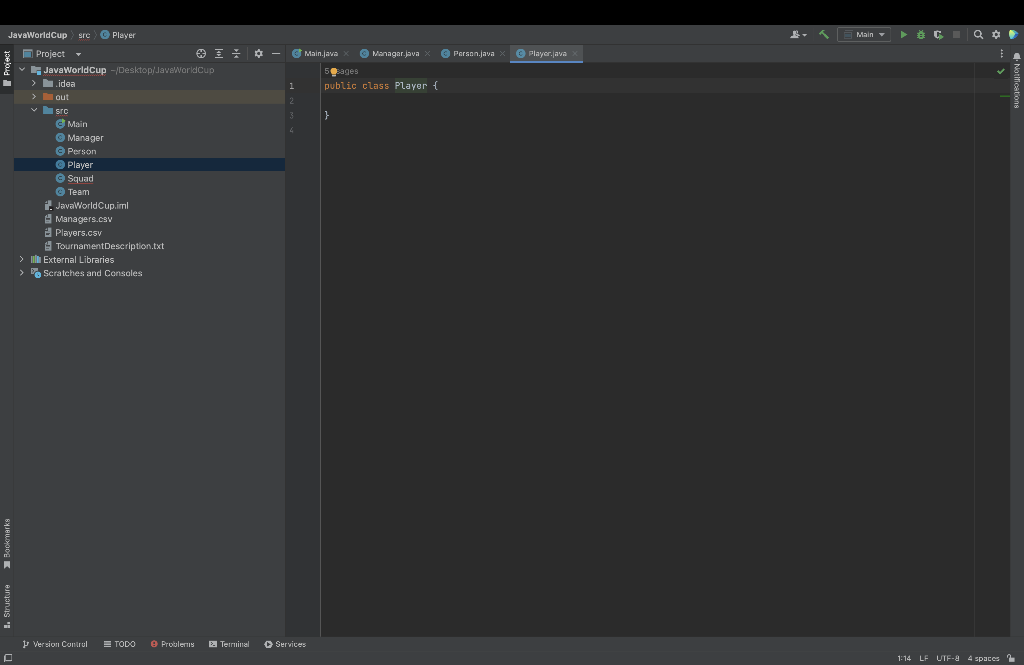Image resolution: width=1024 pixels, height=665 pixels.
Task: Open editor tabs more-options menu
Action: point(1001,54)
